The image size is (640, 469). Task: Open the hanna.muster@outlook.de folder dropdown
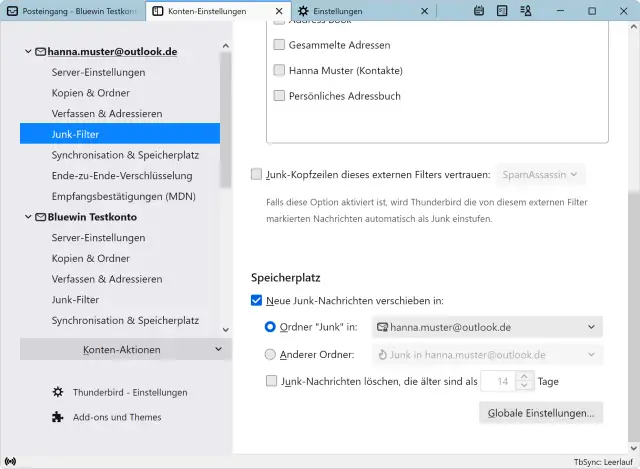487,327
